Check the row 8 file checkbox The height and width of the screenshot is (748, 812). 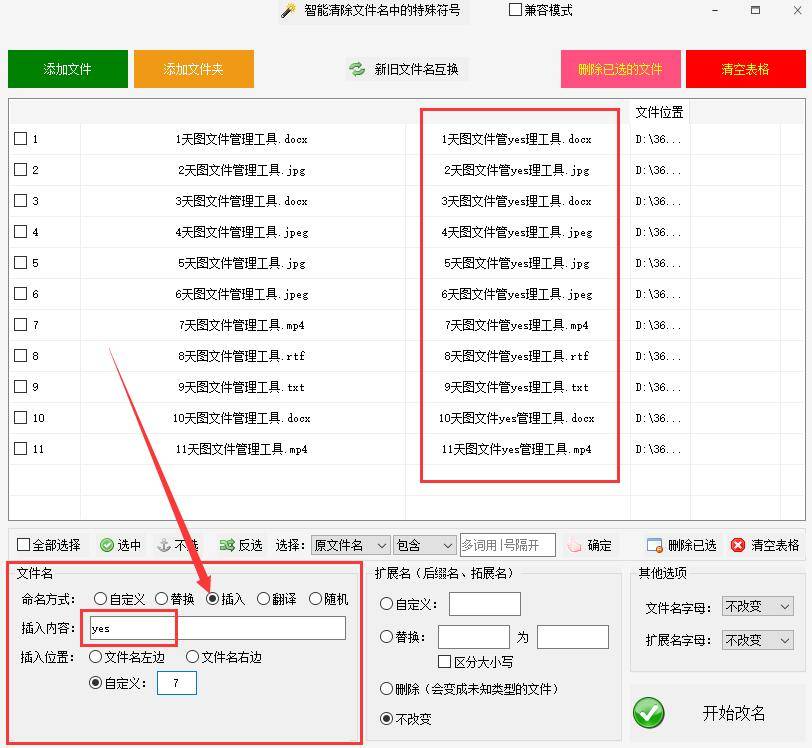tap(20, 355)
